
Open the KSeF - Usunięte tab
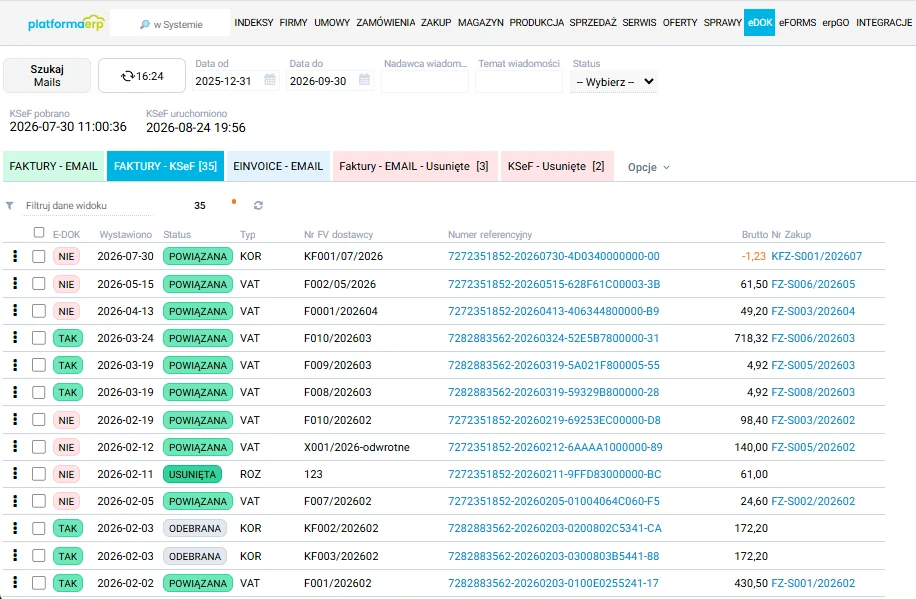(x=557, y=166)
